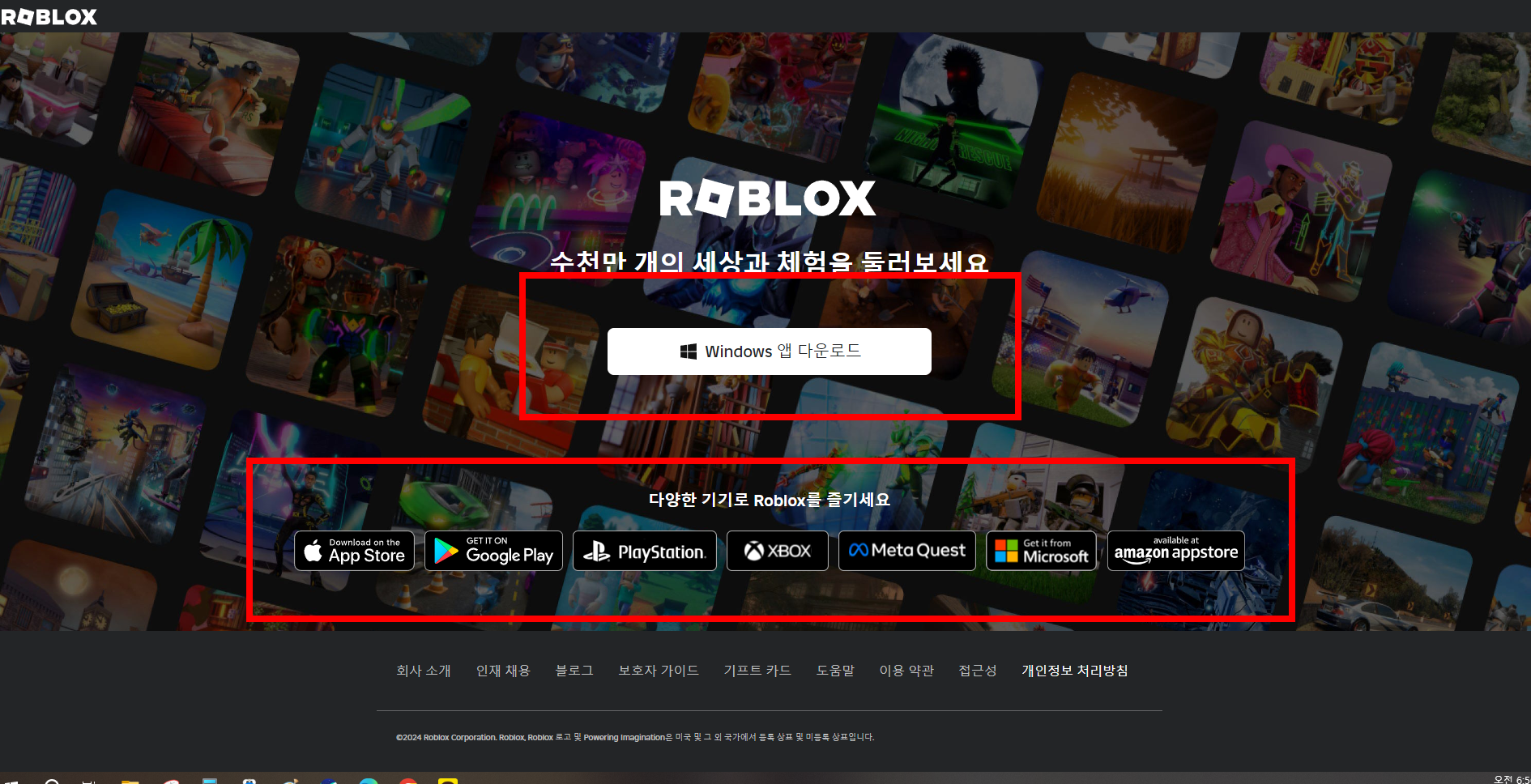The image size is (1531, 784).
Task: Click the 도움말 footer link
Action: [834, 671]
